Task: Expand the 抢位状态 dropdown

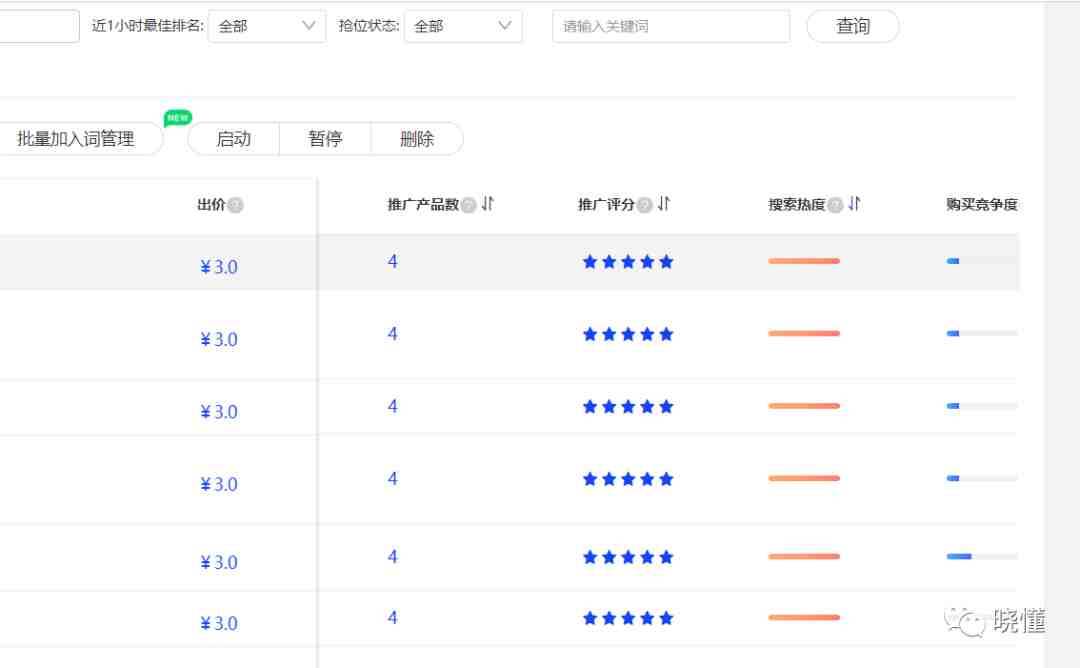Action: [x=463, y=26]
